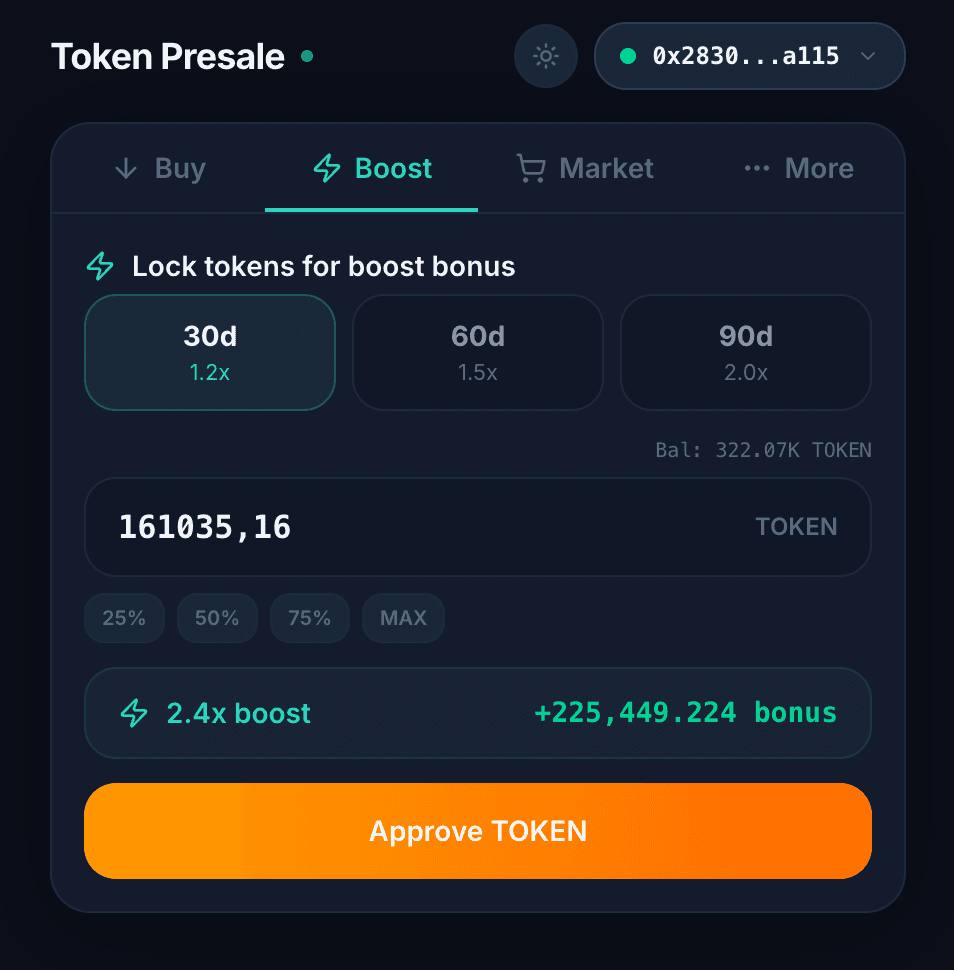
Task: Open the More options menu
Action: point(800,168)
